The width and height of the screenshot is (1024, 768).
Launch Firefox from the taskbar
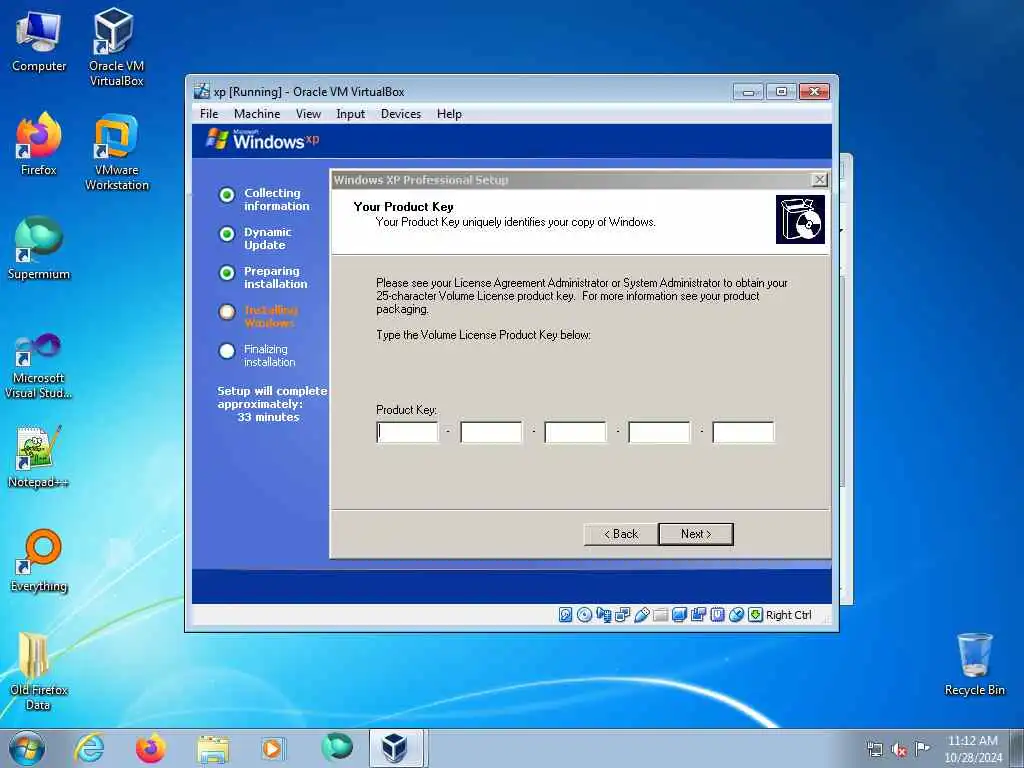(x=151, y=748)
